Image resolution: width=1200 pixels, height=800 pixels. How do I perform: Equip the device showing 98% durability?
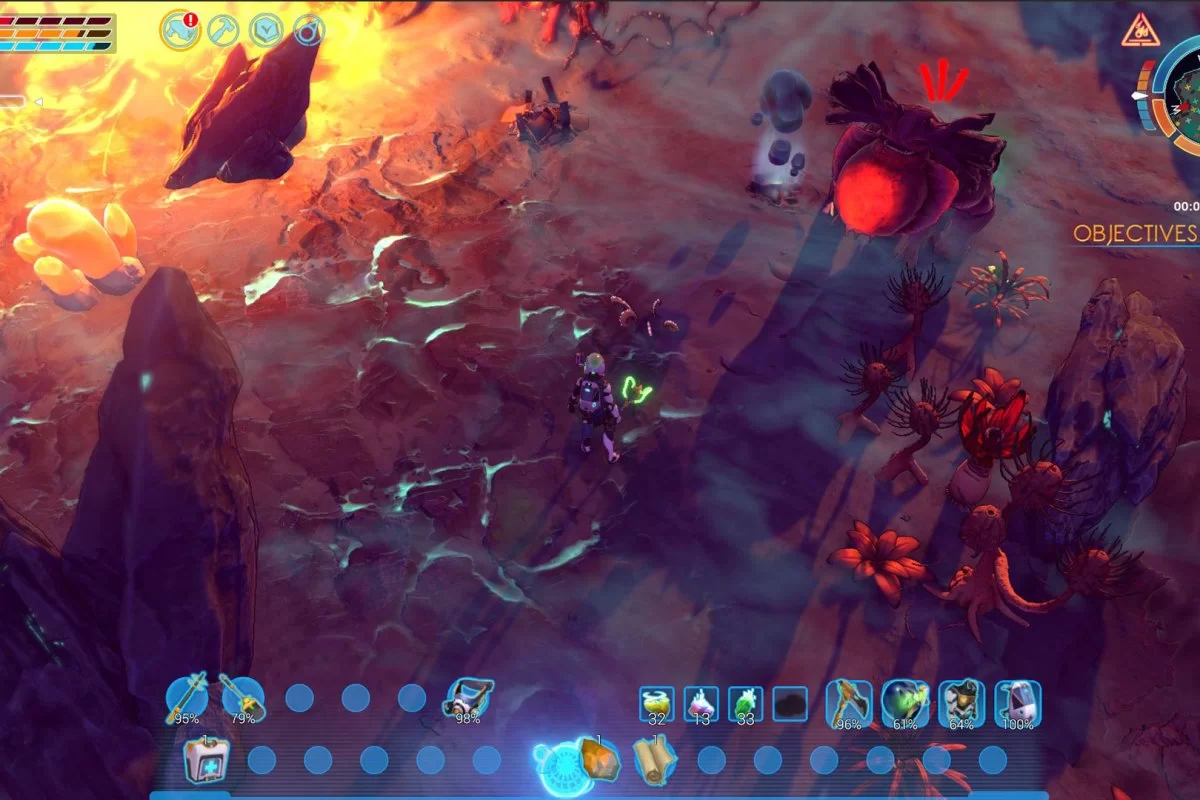467,698
